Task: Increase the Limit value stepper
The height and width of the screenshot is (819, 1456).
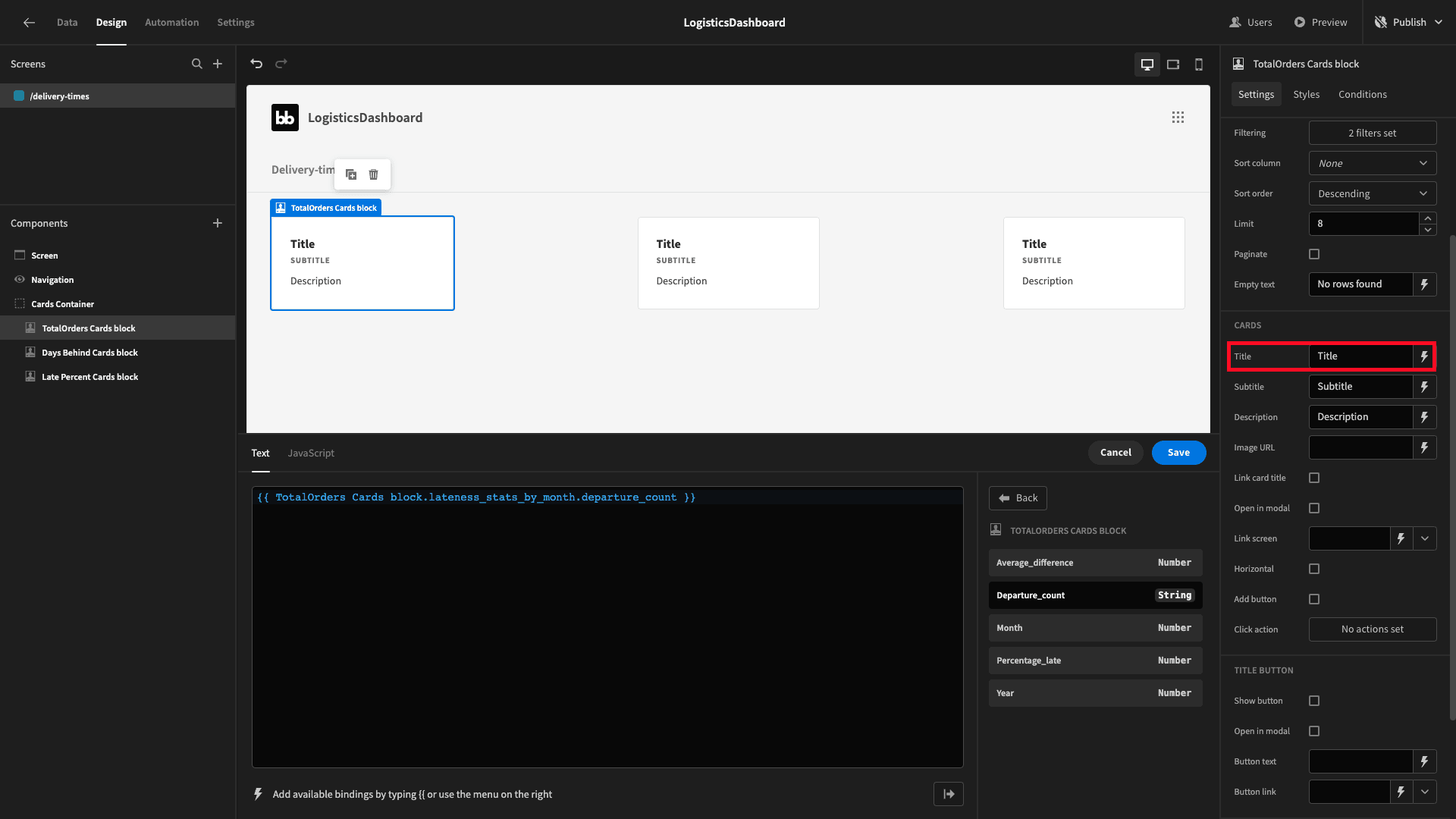Action: (1428, 218)
